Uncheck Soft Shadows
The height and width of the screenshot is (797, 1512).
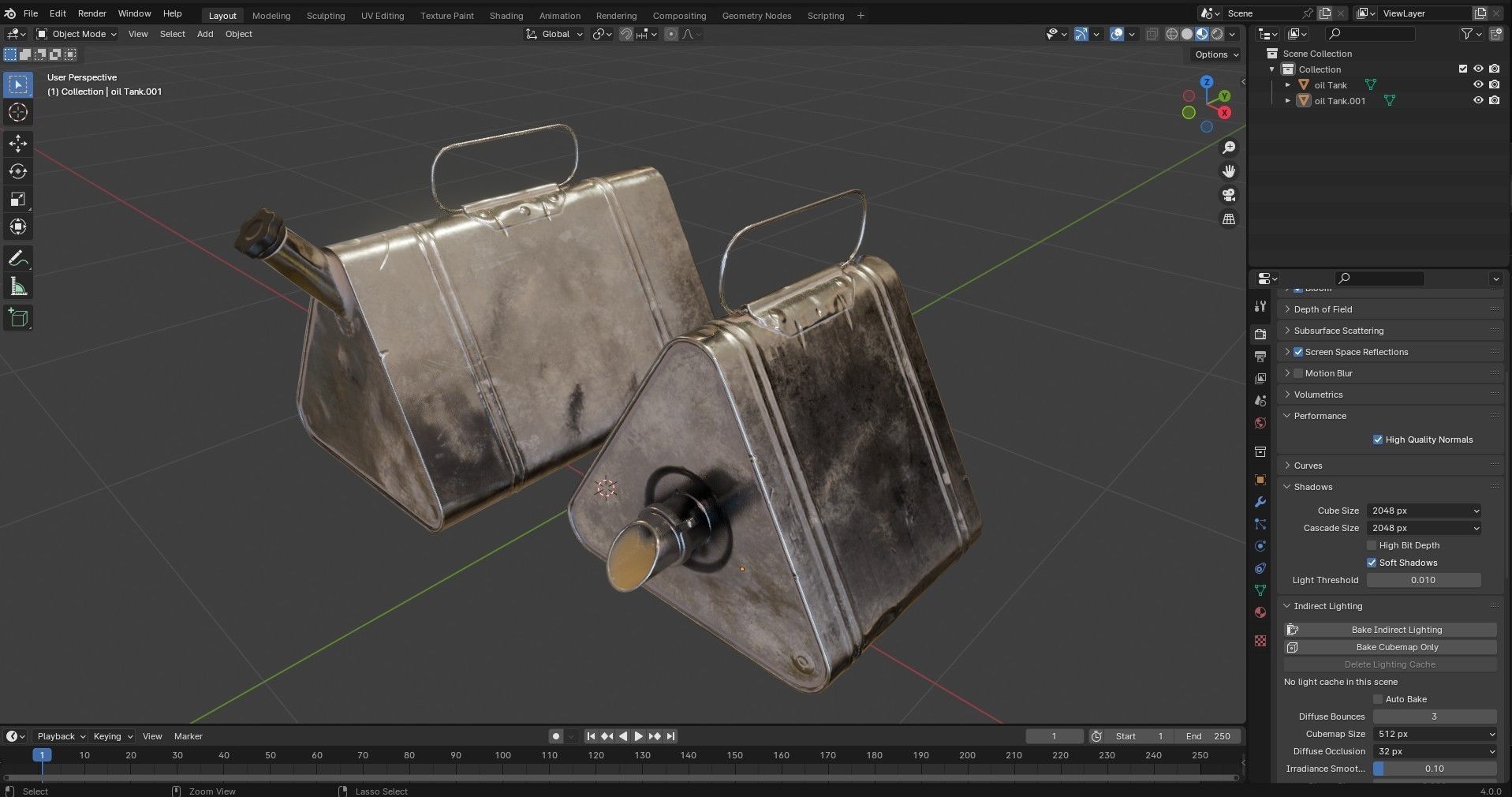(1372, 563)
